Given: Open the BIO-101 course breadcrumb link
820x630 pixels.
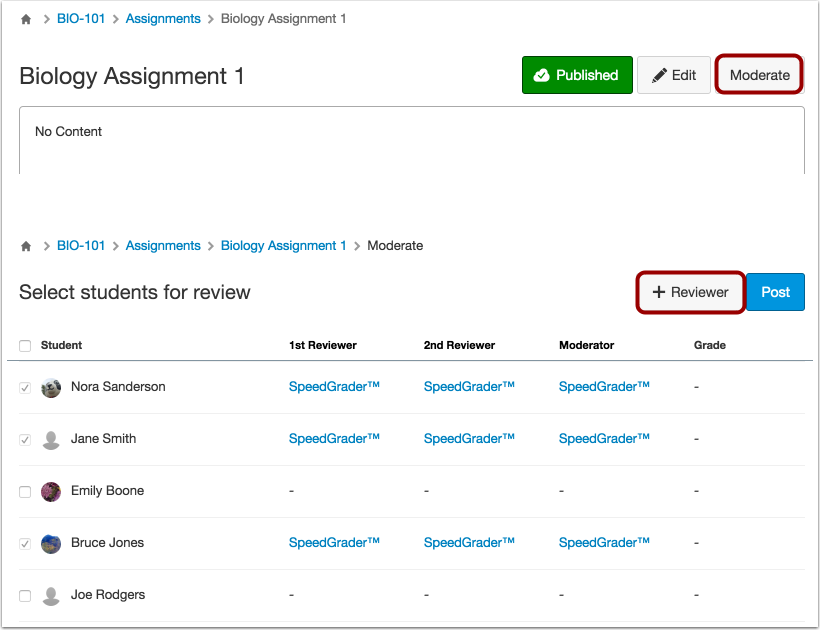Looking at the screenshot, I should pyautogui.click(x=80, y=18).
